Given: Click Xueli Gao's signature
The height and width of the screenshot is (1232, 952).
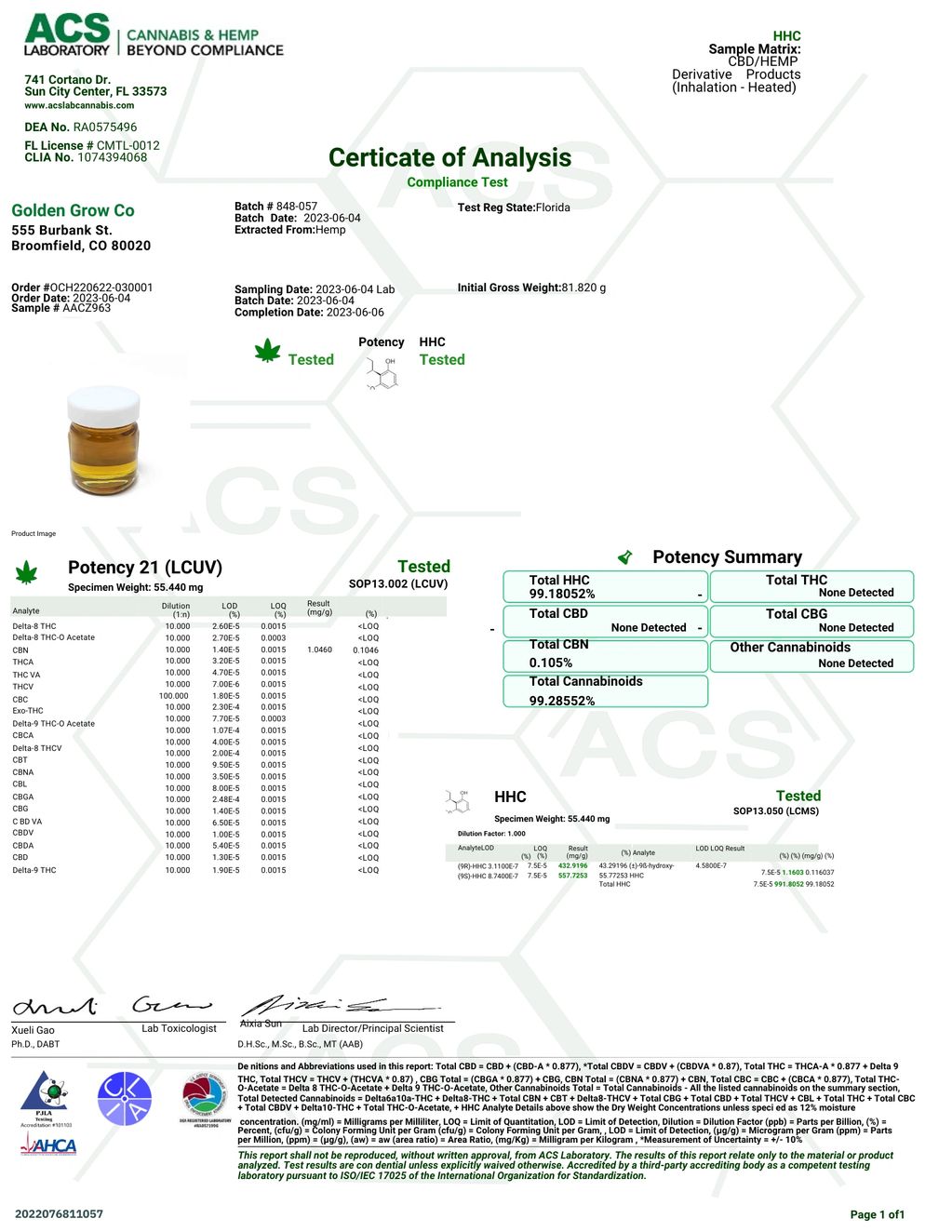Looking at the screenshot, I should click(x=55, y=1007).
